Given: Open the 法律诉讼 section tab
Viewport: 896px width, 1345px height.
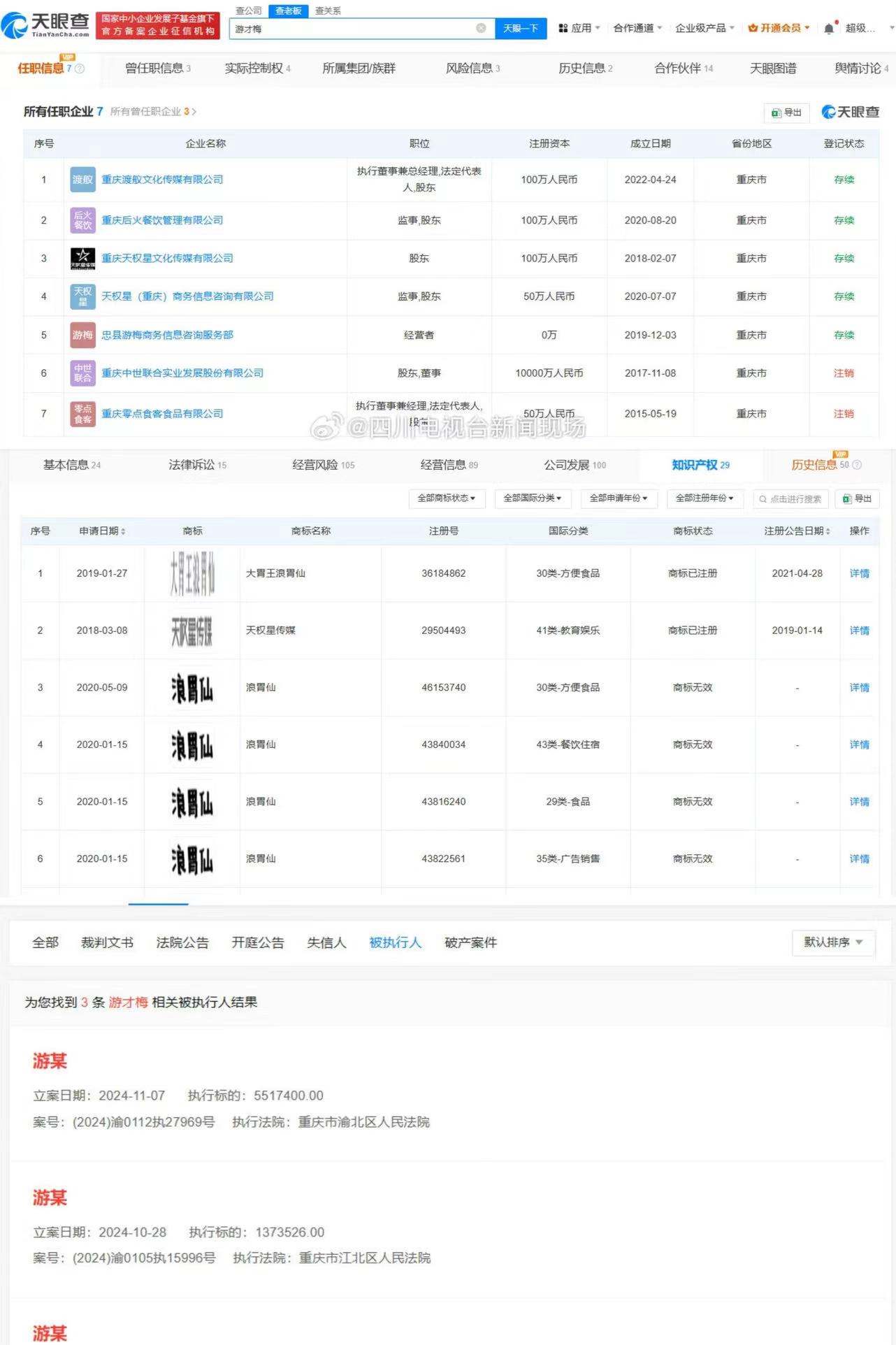Looking at the screenshot, I should coord(198,465).
